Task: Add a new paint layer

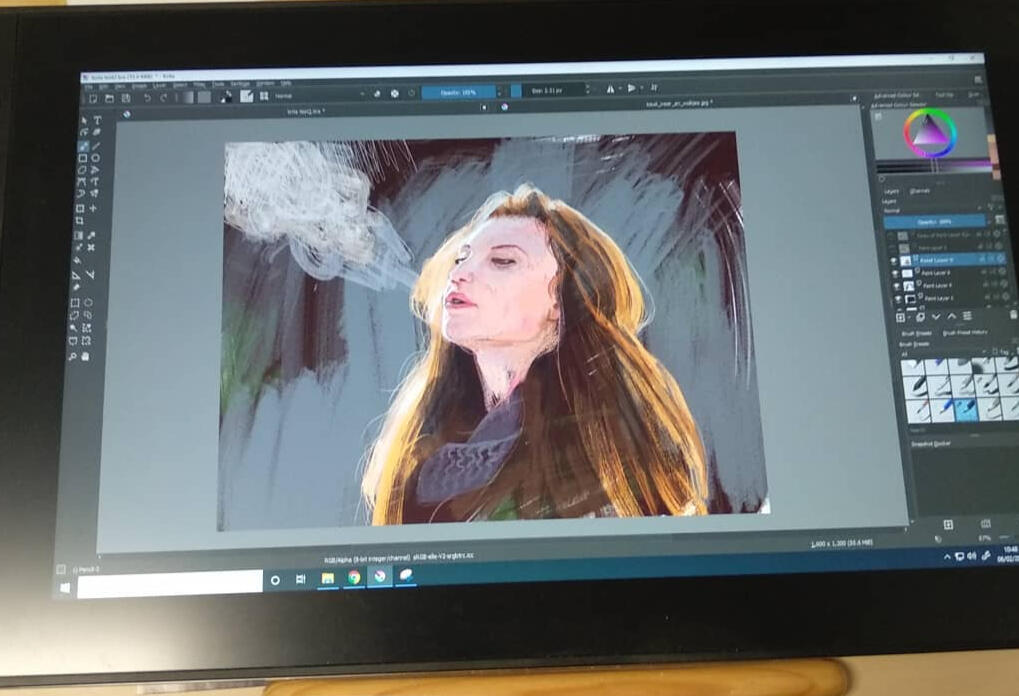Action: pos(900,318)
